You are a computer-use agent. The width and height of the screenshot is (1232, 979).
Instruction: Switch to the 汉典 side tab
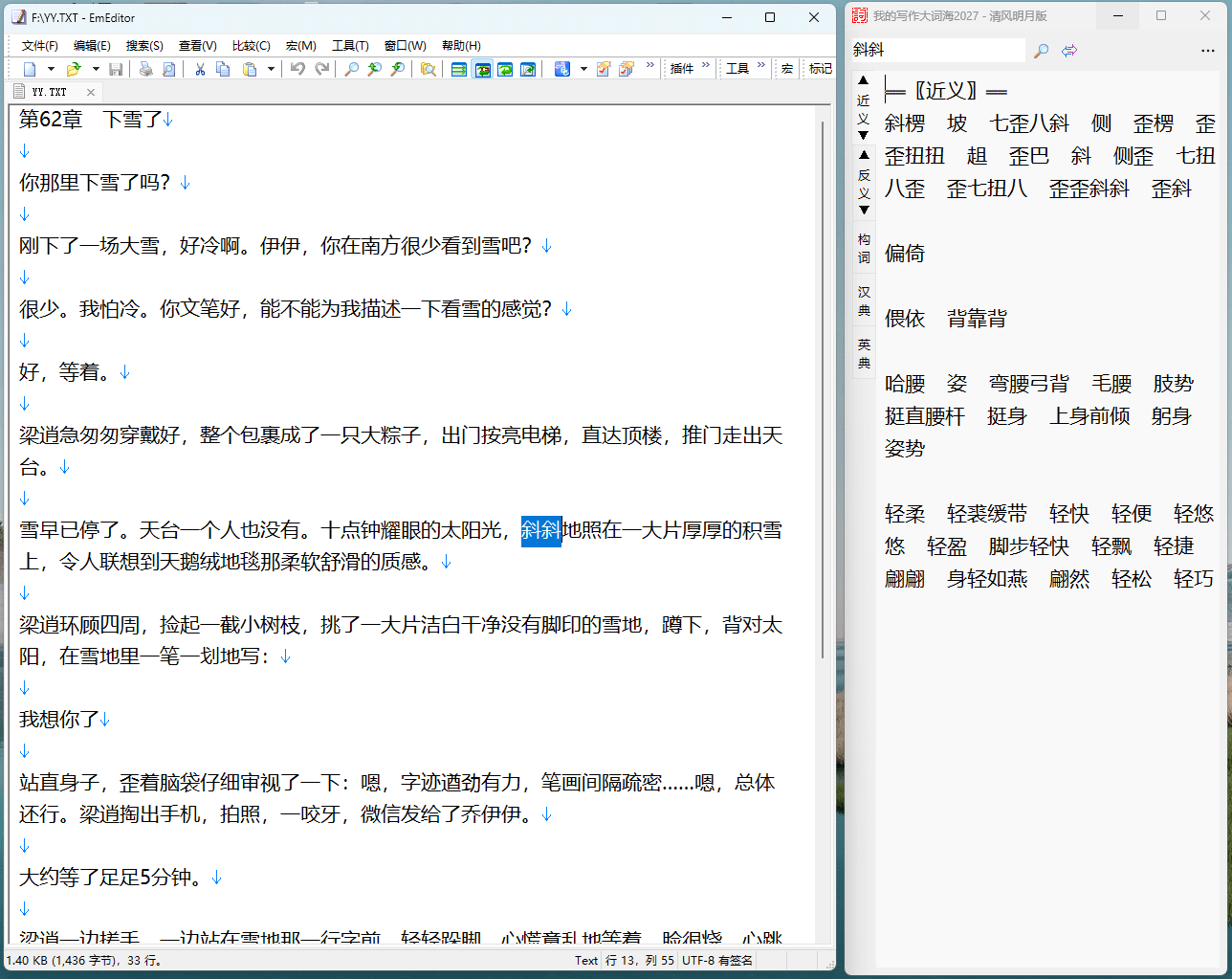tap(864, 300)
